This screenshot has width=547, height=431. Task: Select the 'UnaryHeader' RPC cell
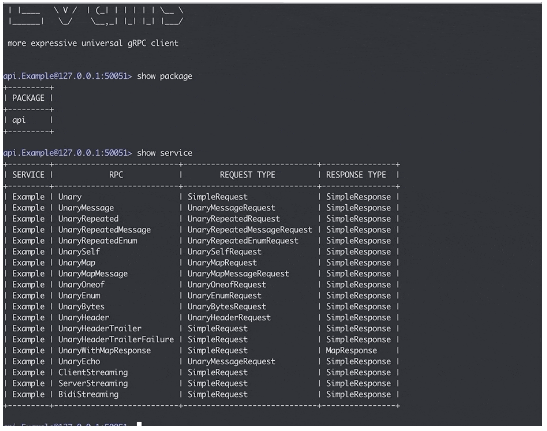point(84,318)
